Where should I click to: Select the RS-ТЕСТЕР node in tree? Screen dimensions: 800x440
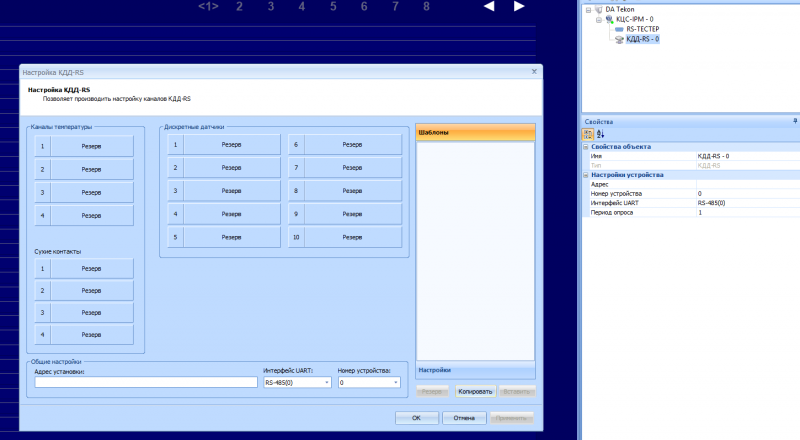click(642, 30)
